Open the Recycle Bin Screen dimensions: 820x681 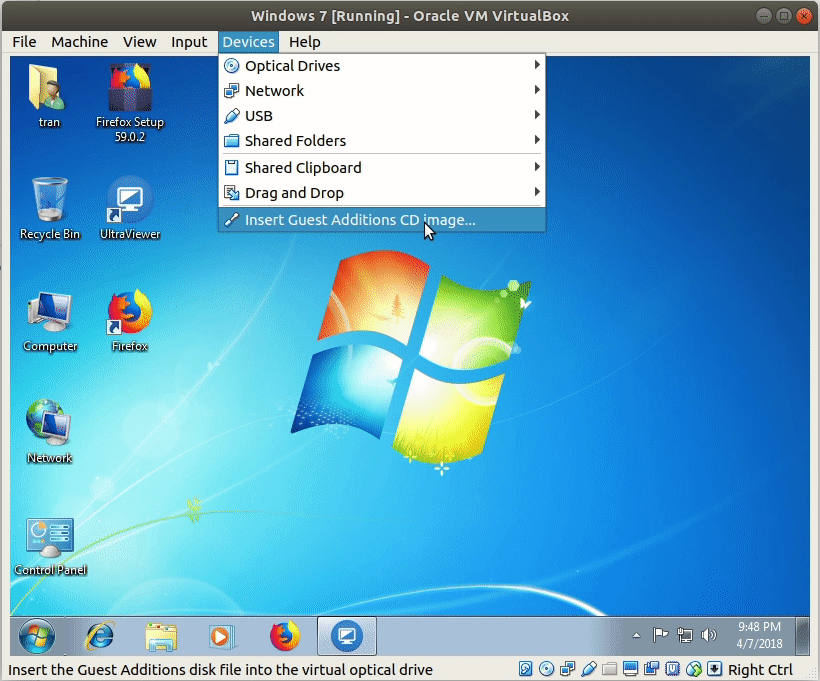(49, 200)
